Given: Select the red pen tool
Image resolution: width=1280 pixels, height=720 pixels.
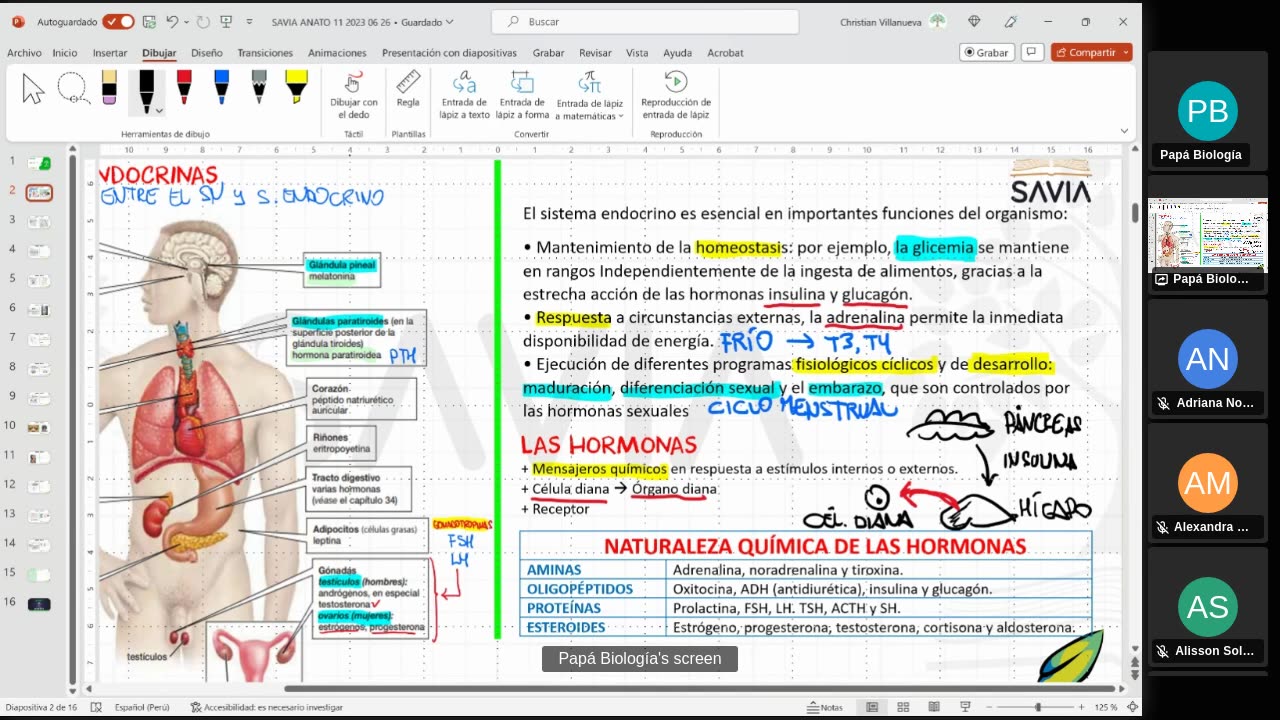Looking at the screenshot, I should pos(184,88).
